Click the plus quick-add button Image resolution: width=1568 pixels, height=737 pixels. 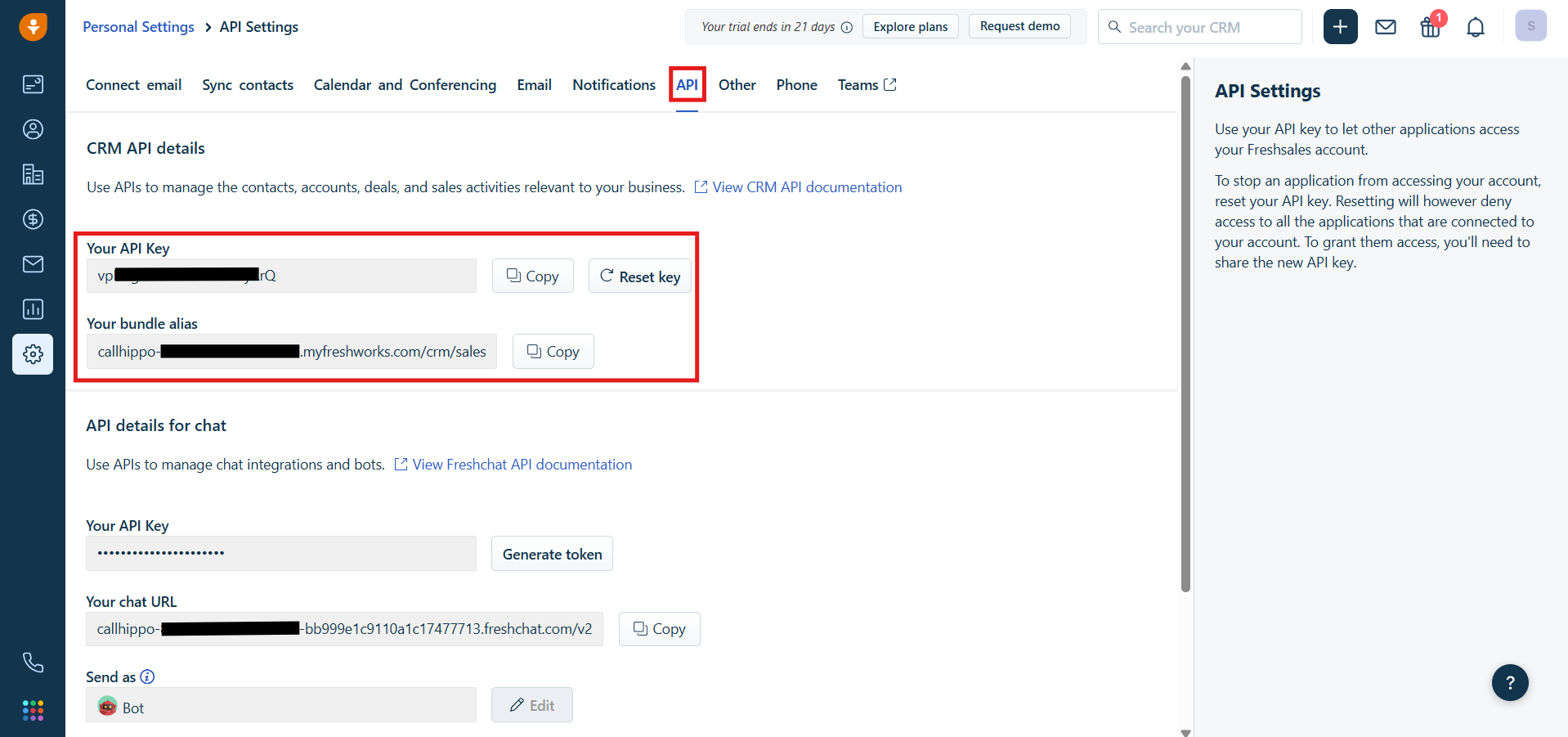pos(1340,27)
